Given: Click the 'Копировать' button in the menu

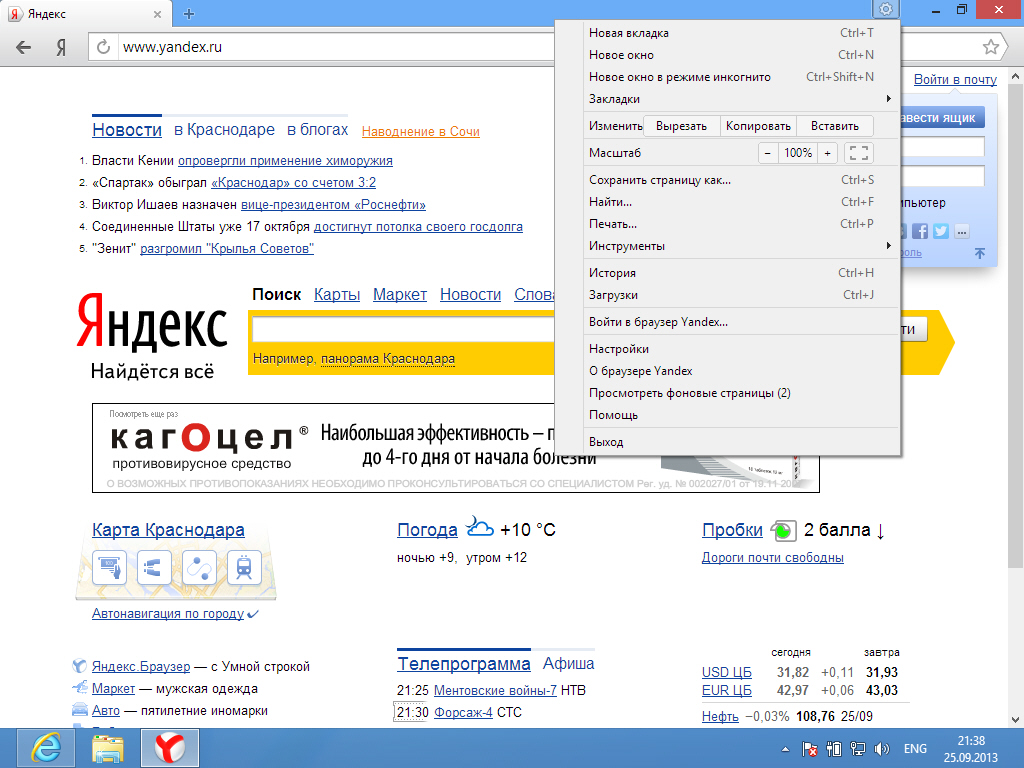Looking at the screenshot, I should [758, 126].
